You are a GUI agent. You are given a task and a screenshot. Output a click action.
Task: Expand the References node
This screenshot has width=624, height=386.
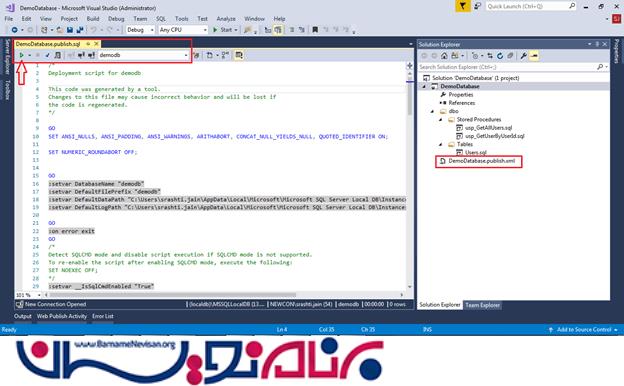441,103
